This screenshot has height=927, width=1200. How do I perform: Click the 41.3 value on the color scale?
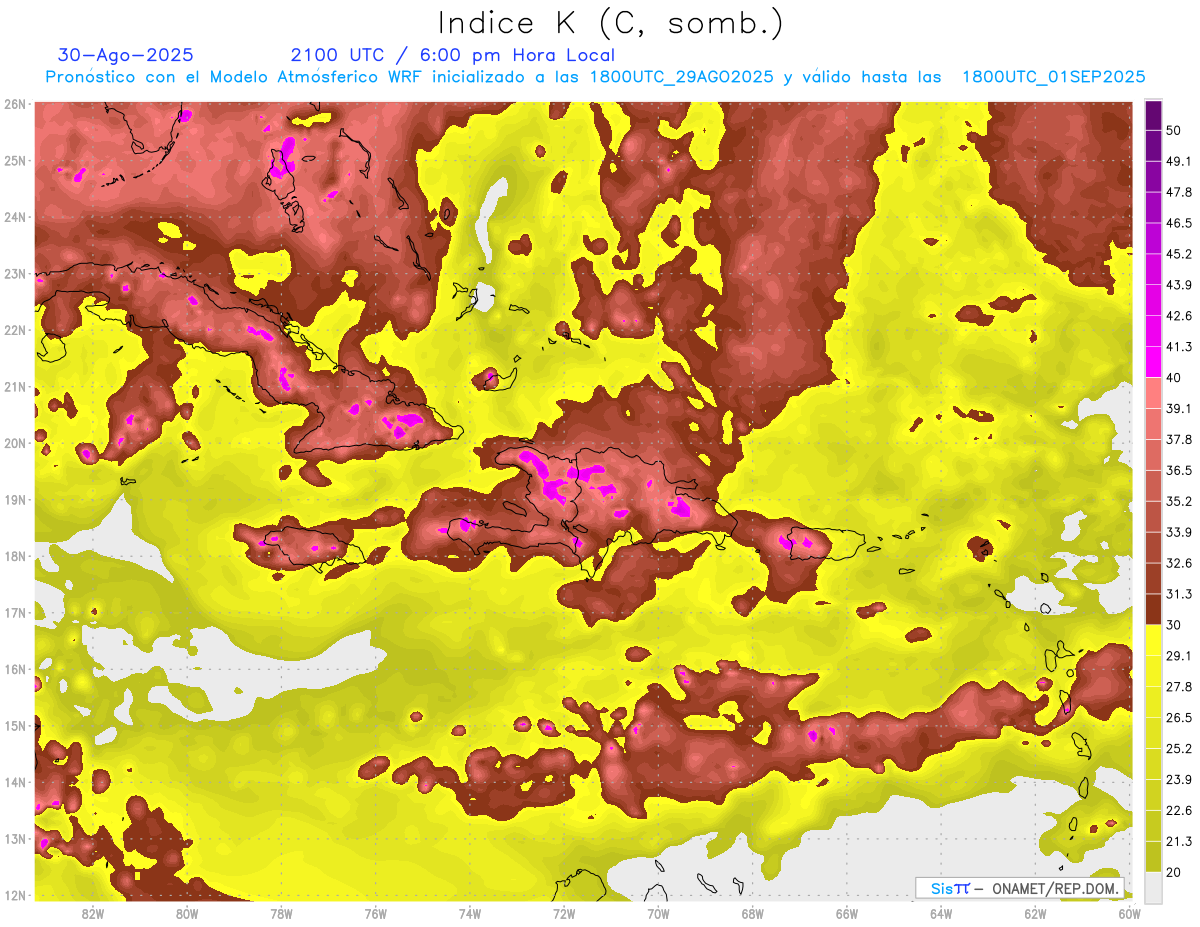[1178, 347]
